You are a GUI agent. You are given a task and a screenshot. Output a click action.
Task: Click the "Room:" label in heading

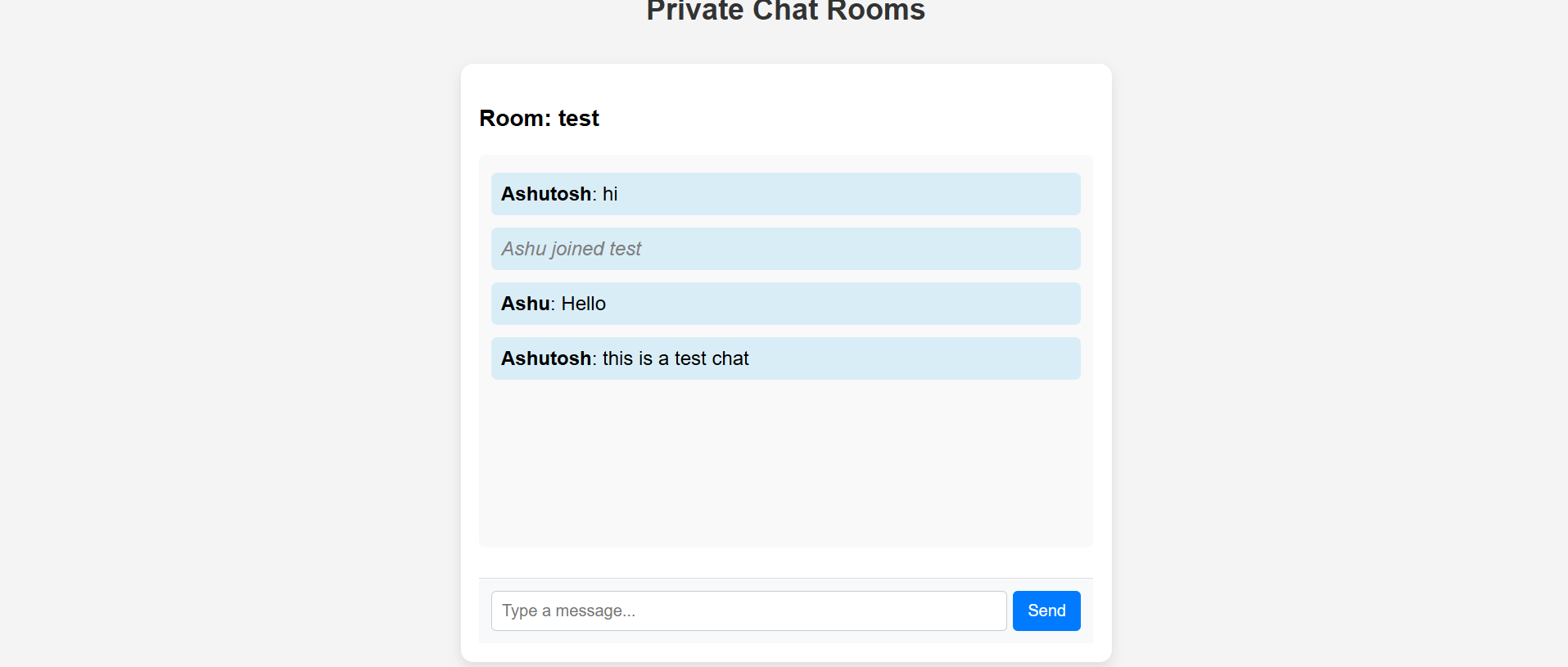[x=515, y=119]
